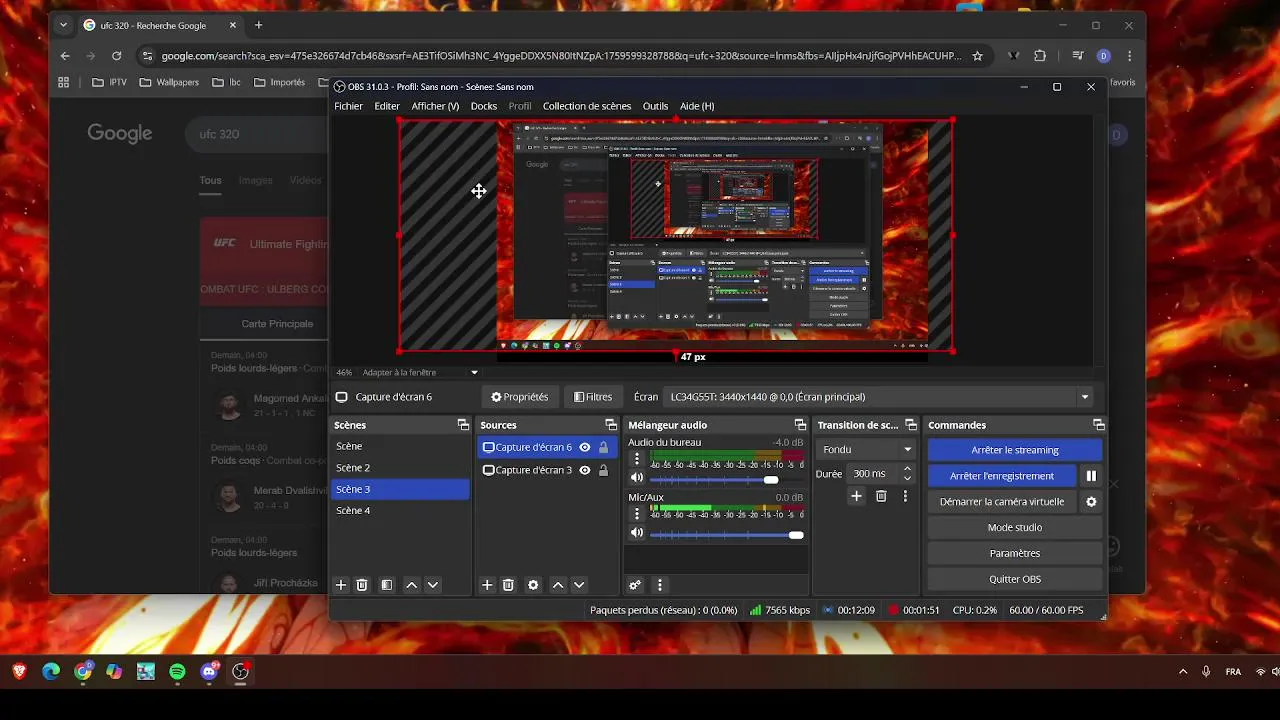Pop out the Scènes dock
The height and width of the screenshot is (720, 1280).
pyautogui.click(x=463, y=425)
